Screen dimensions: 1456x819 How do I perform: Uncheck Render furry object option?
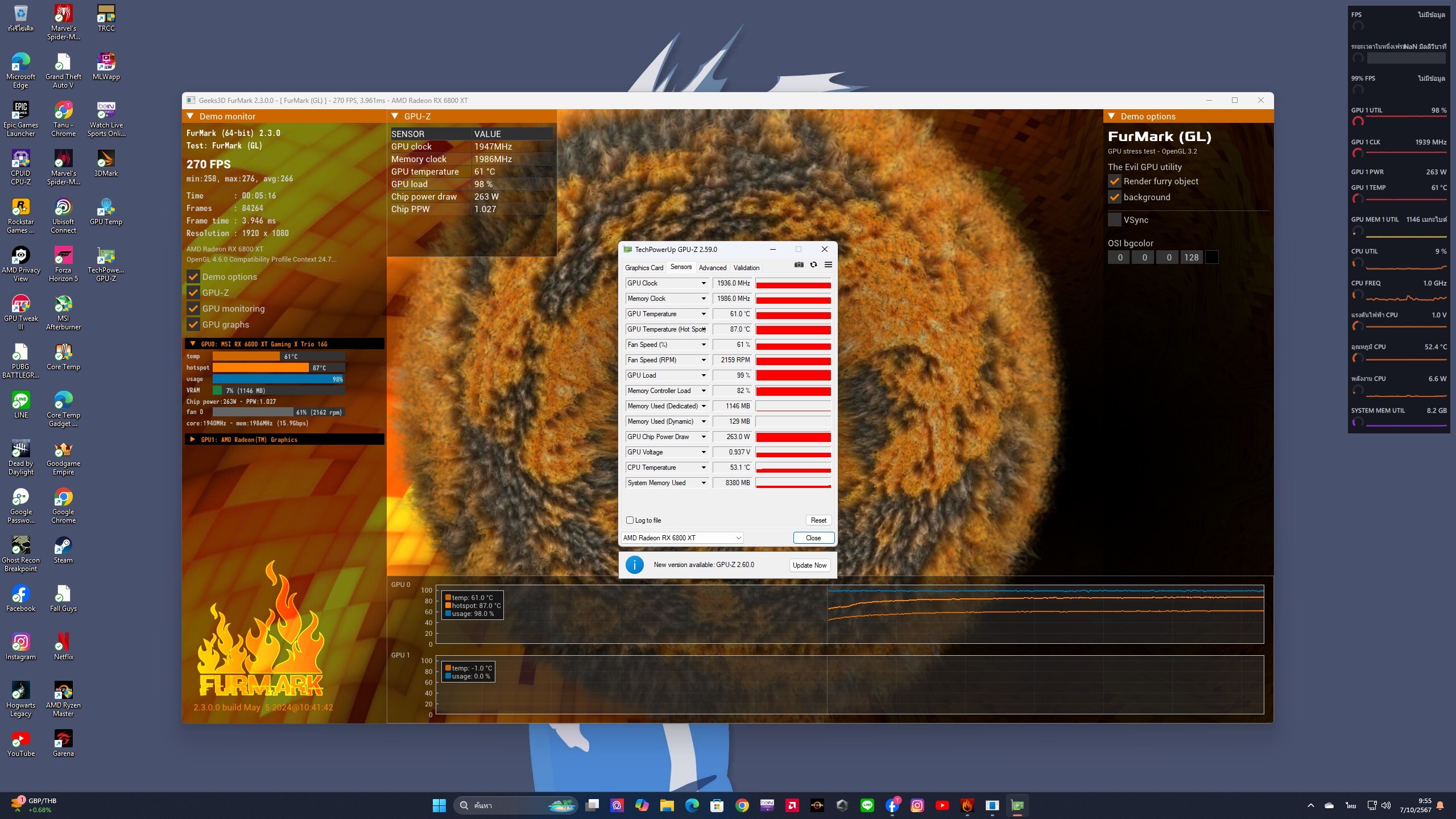(x=1115, y=181)
